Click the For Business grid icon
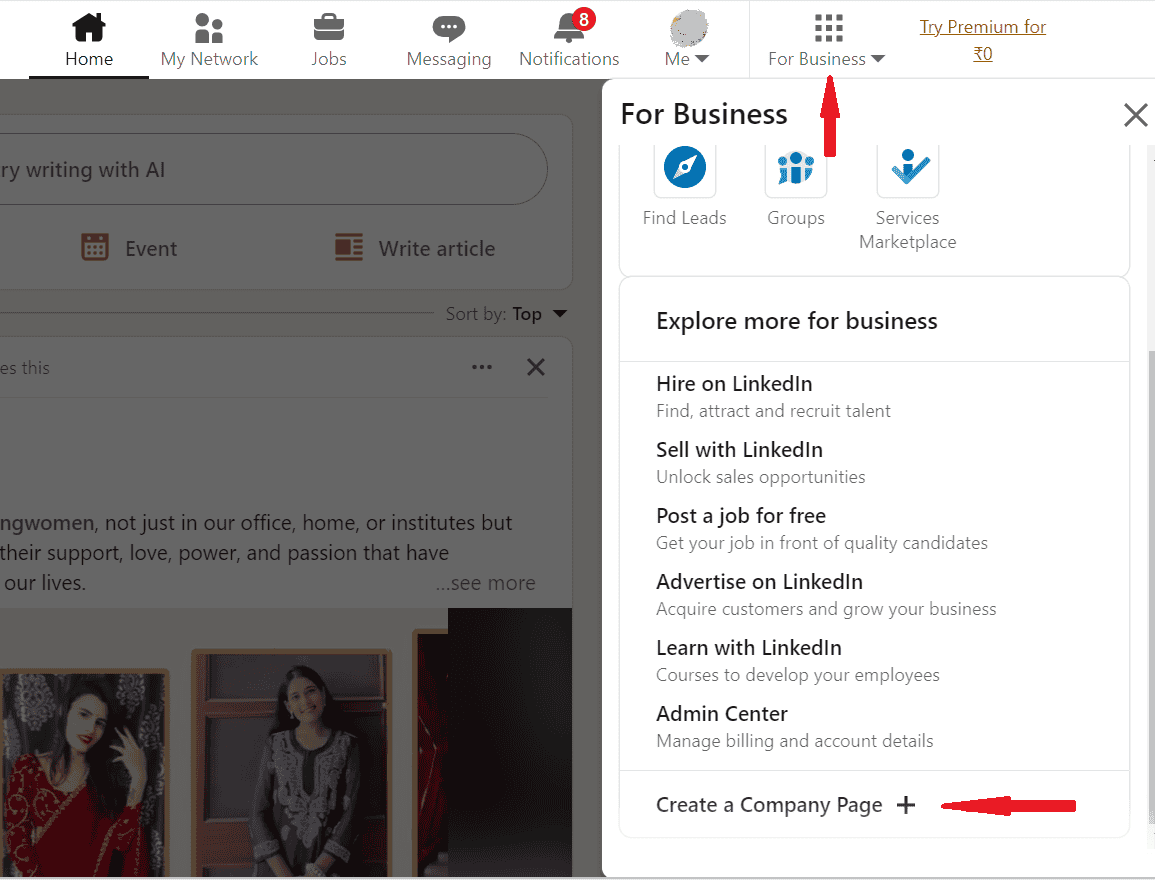1155x880 pixels. tap(829, 28)
